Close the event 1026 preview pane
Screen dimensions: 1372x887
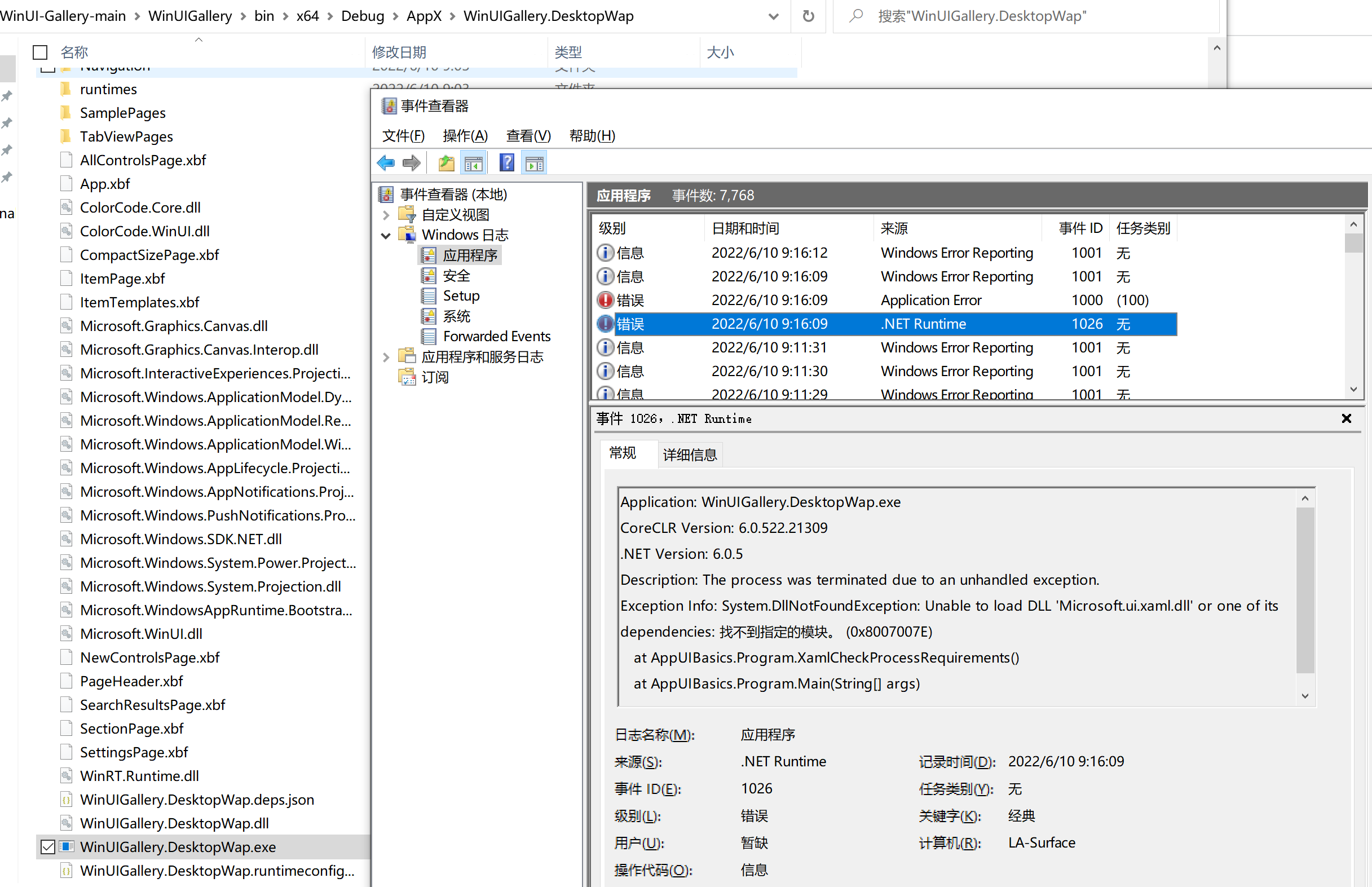coord(1346,419)
